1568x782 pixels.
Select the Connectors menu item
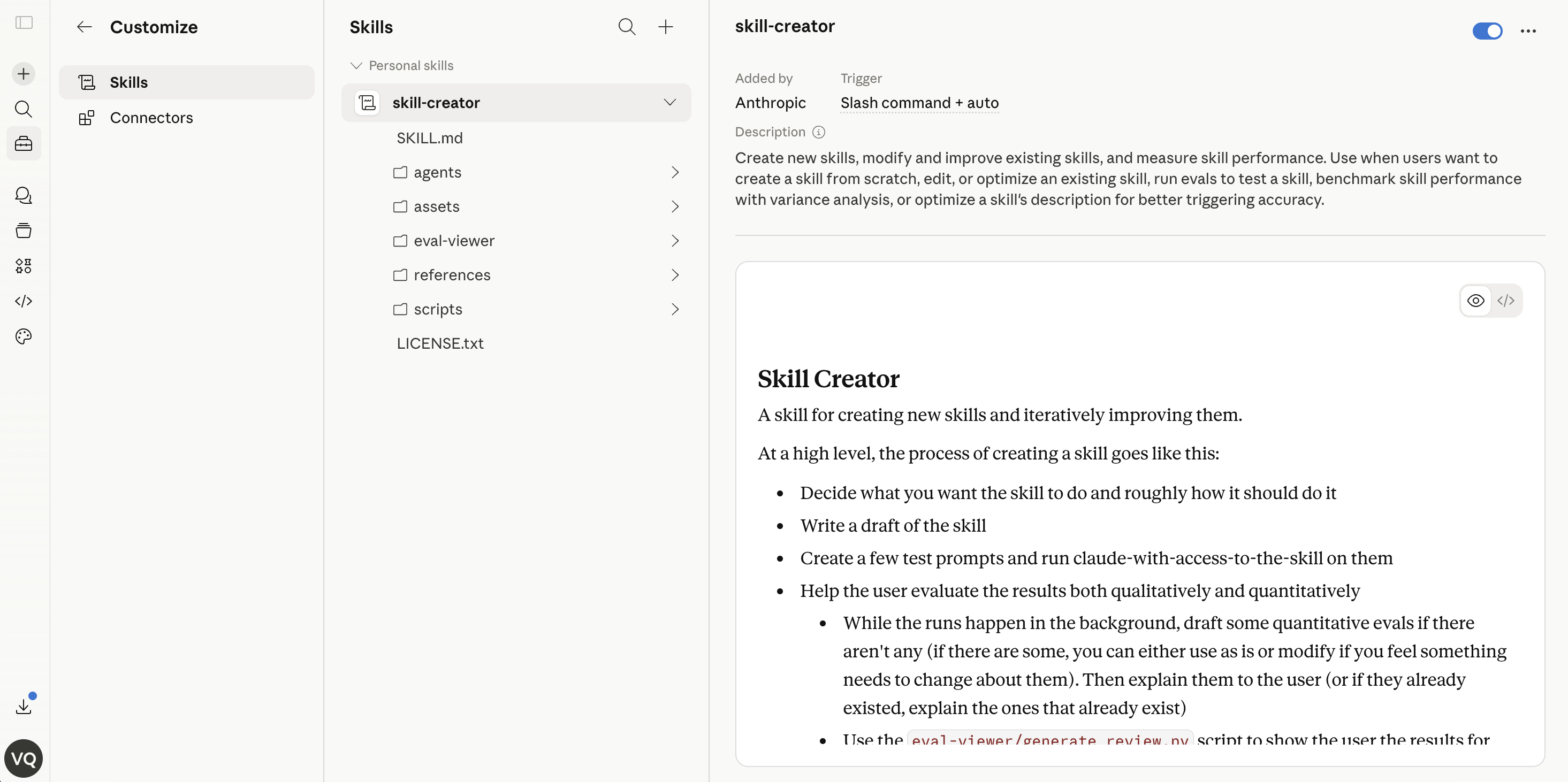tap(151, 118)
